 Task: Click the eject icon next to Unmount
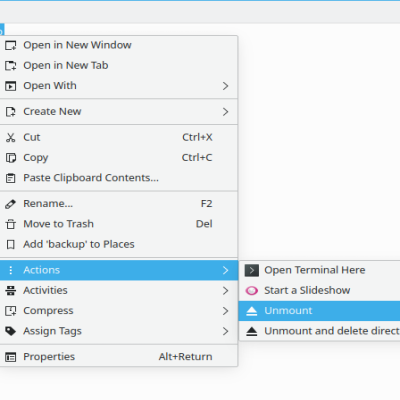click(x=252, y=311)
